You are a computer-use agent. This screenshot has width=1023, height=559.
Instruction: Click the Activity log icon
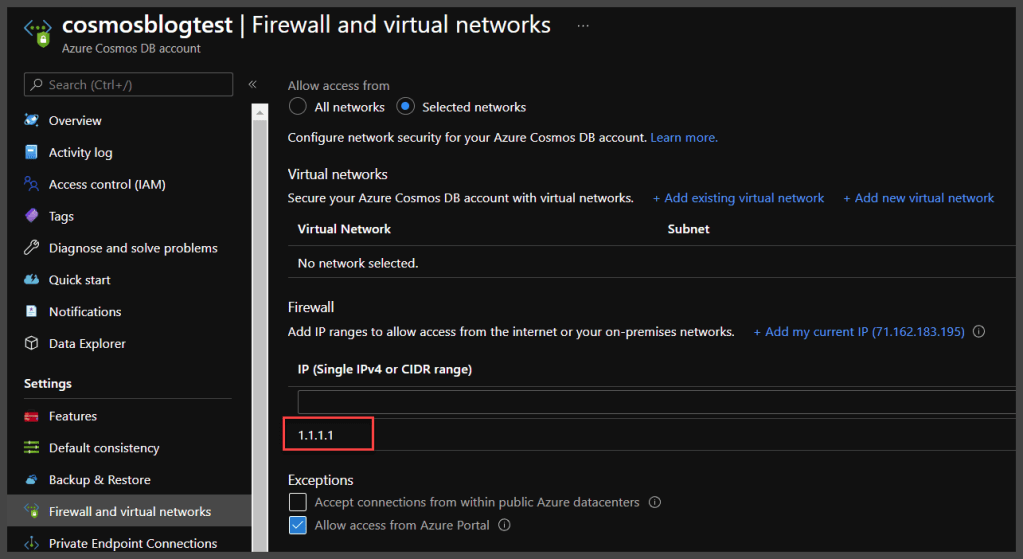tap(31, 153)
